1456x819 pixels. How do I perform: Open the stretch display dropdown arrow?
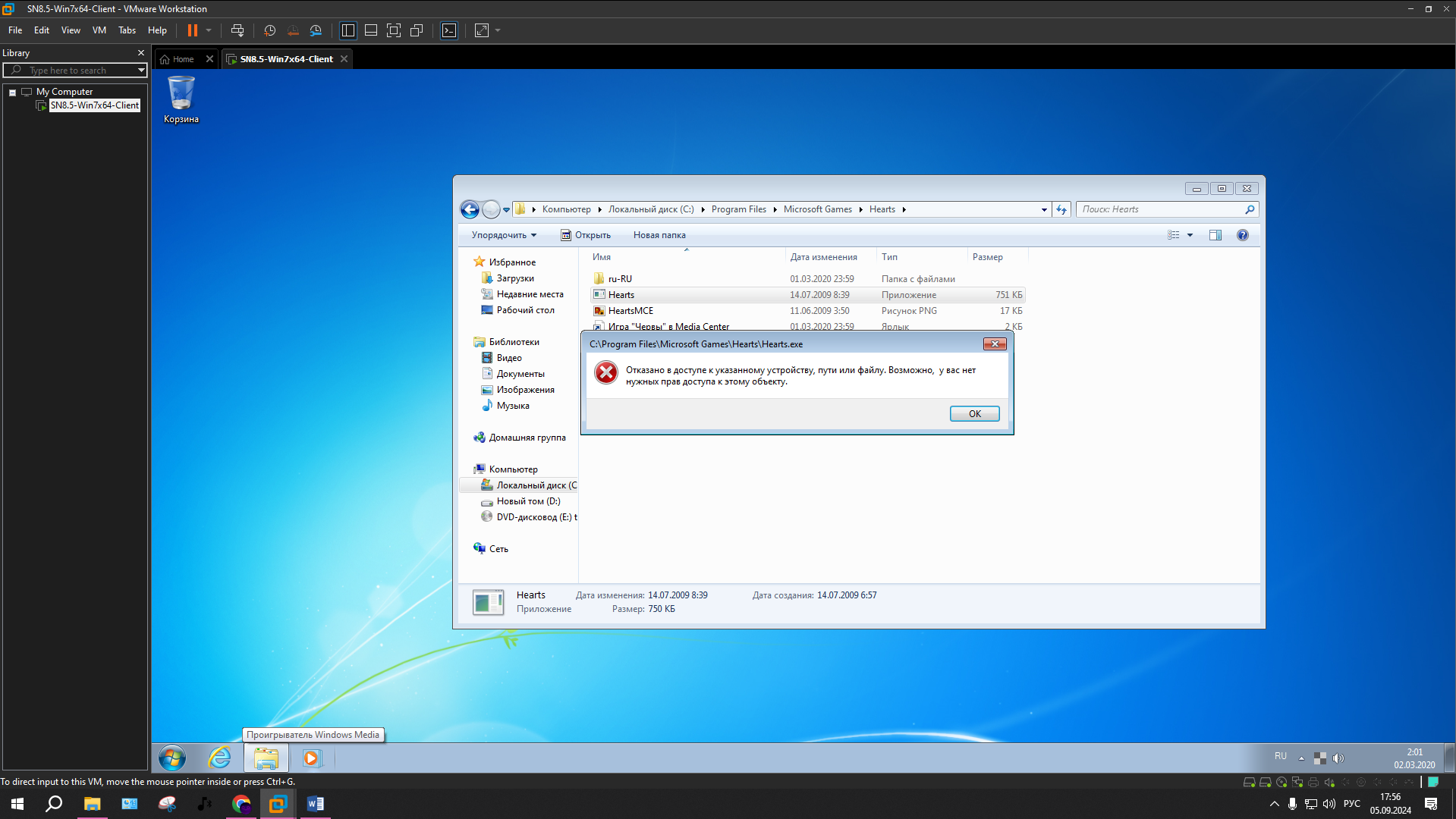(498, 30)
